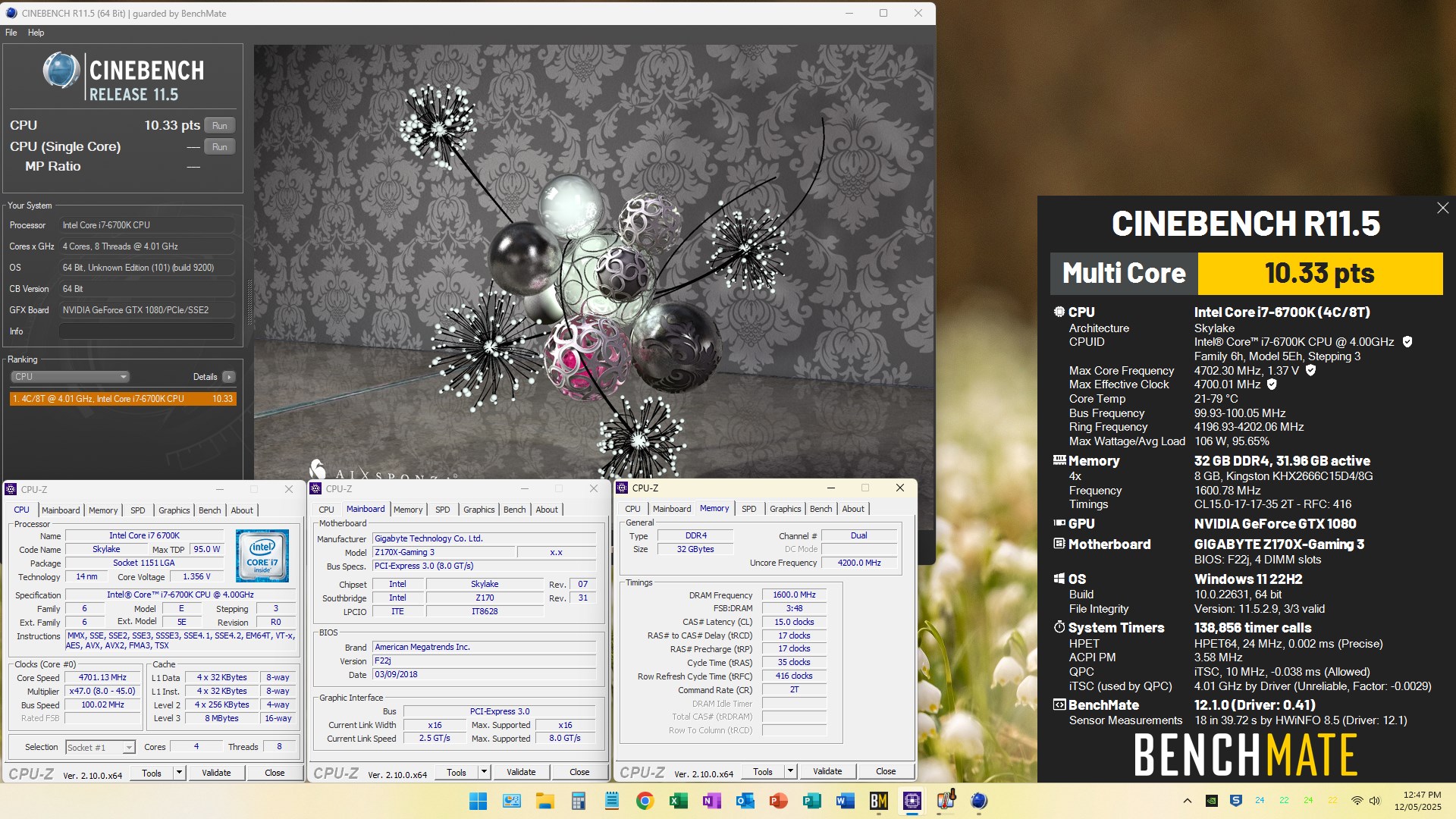The height and width of the screenshot is (819, 1456).
Task: Click the NVIDIA GeForce GTX 1080 GFX Board field
Action: pyautogui.click(x=147, y=310)
